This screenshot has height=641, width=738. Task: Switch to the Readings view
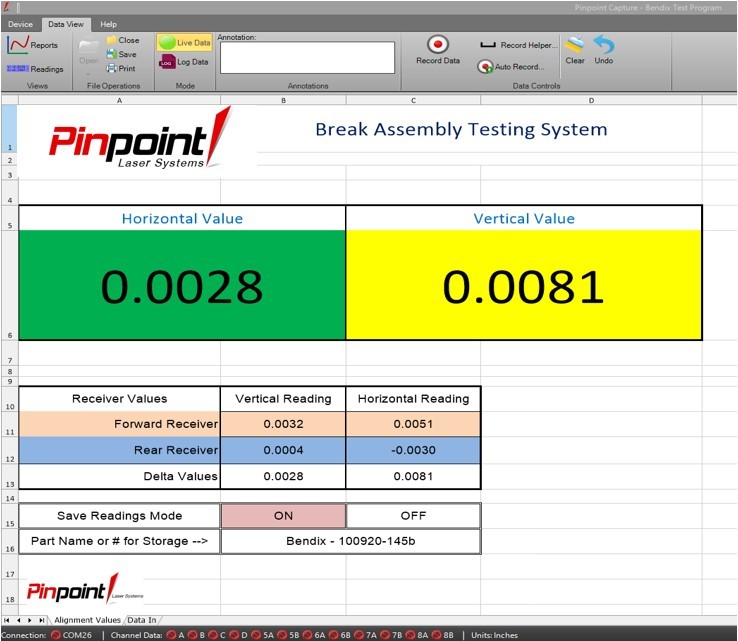[35, 69]
